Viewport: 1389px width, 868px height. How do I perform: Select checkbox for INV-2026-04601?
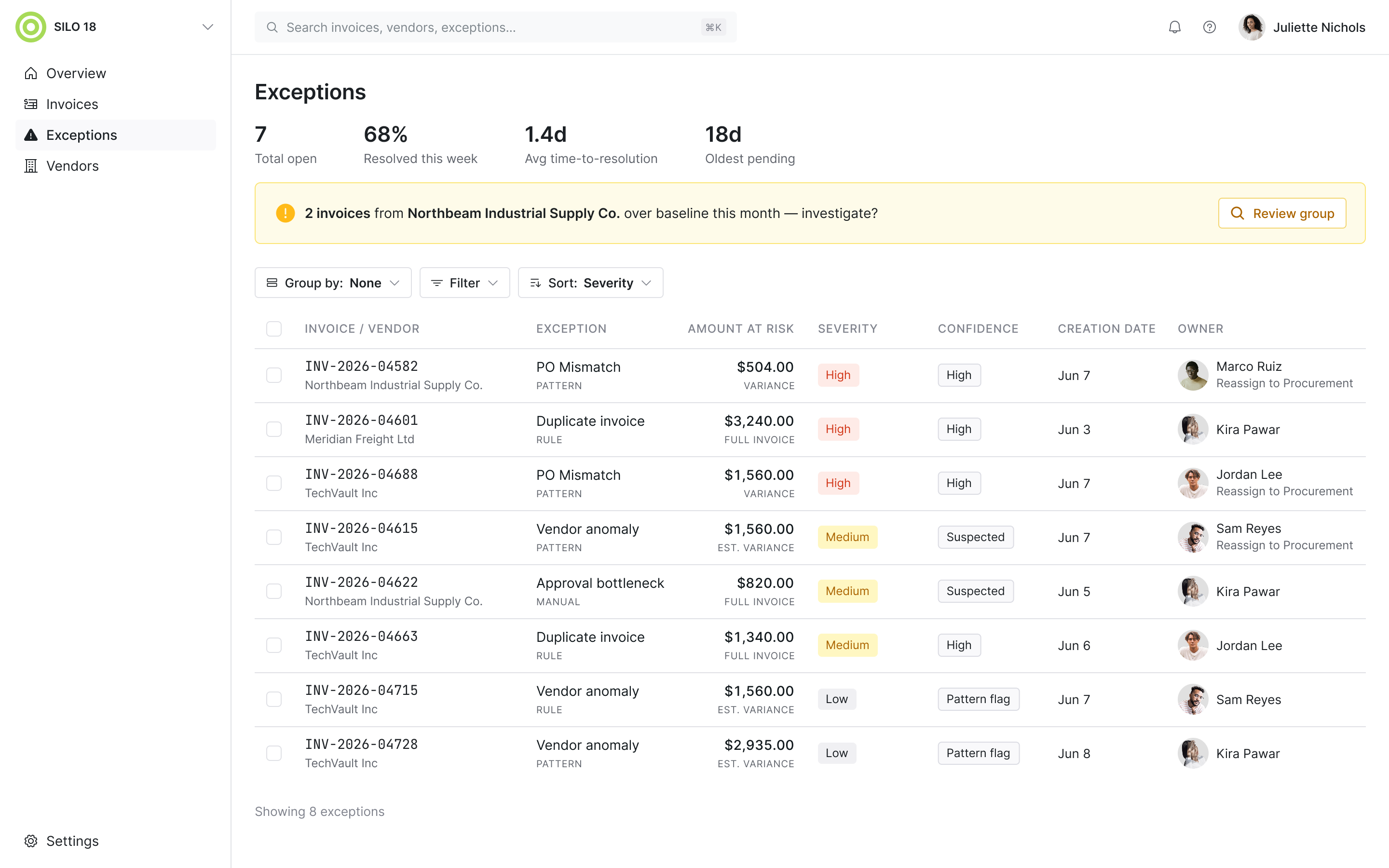pos(274,429)
